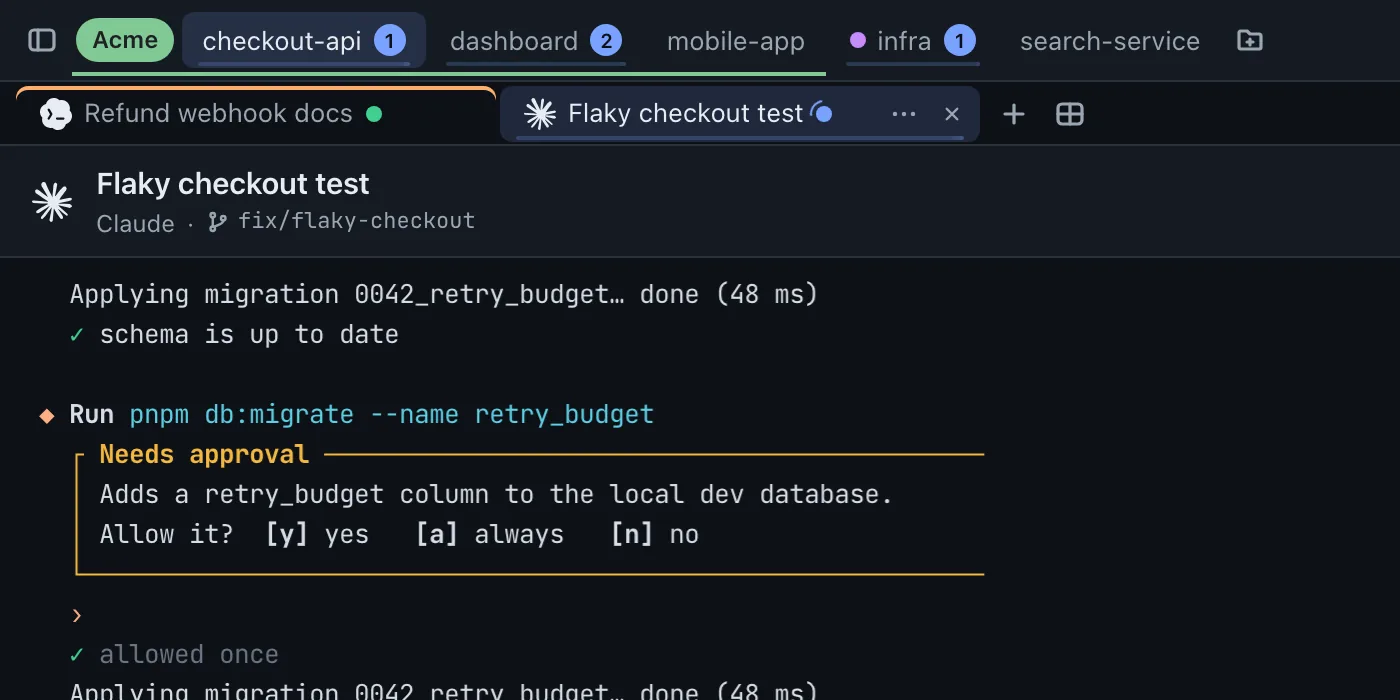1400x700 pixels.
Task: Click the retry_budget column description line
Action: click(x=496, y=494)
